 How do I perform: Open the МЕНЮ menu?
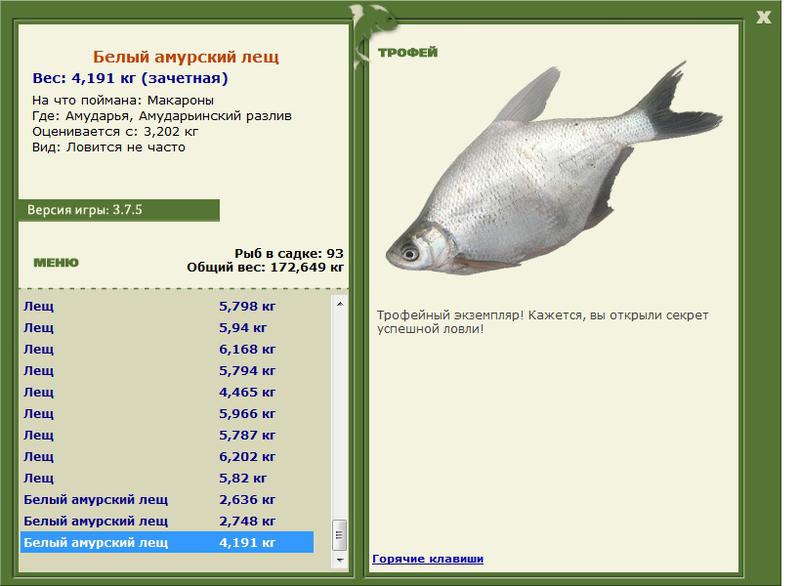click(56, 263)
